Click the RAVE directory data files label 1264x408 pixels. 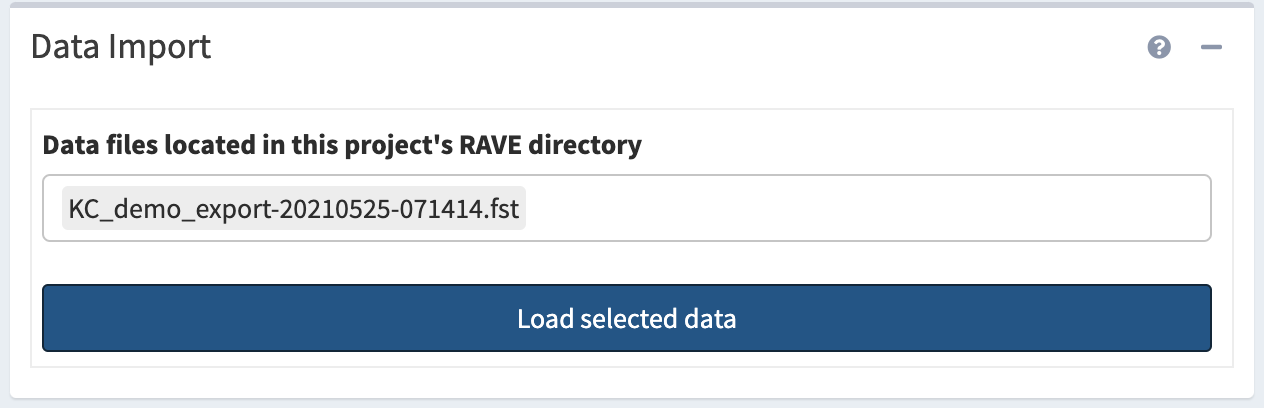[x=341, y=145]
